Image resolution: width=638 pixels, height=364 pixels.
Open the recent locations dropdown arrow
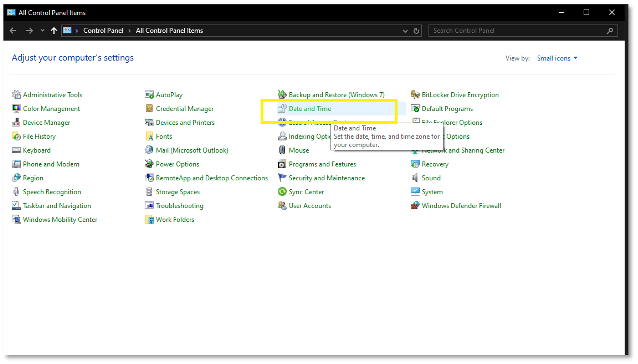click(42, 31)
